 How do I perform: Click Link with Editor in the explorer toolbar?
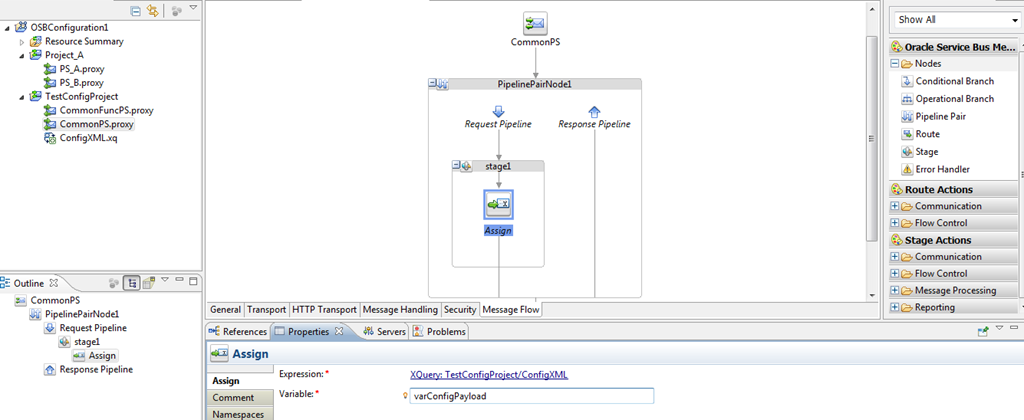pos(153,10)
